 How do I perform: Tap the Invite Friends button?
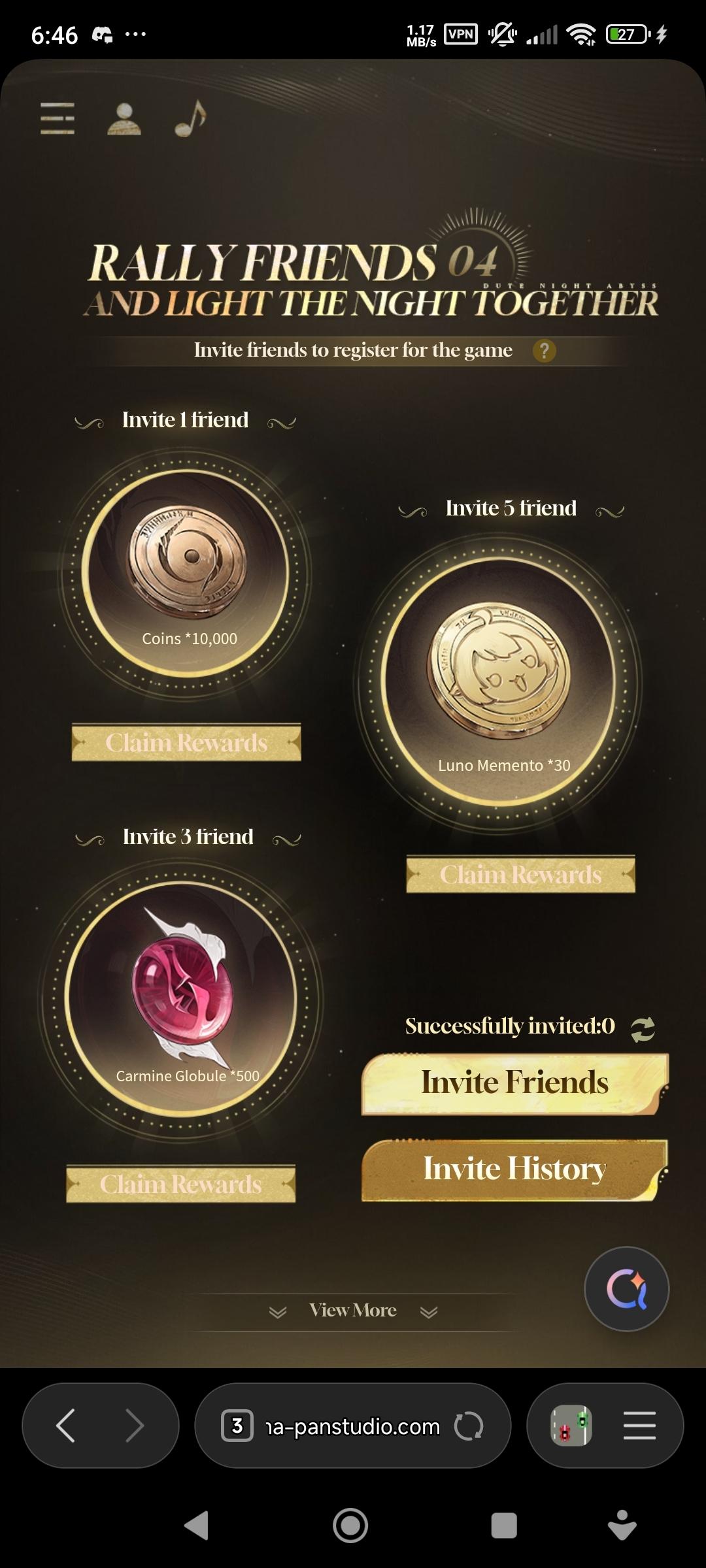(x=515, y=1083)
